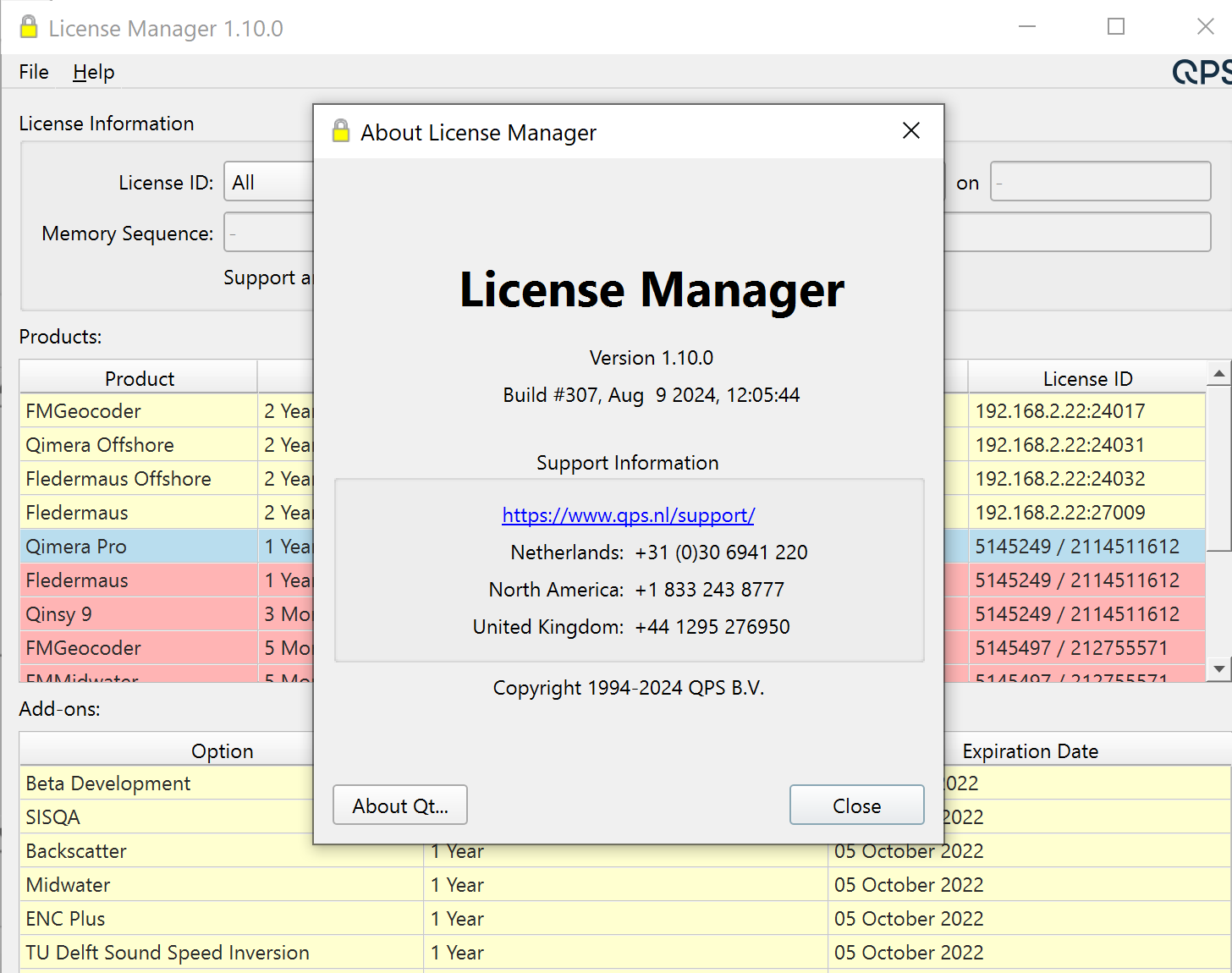The image size is (1232, 973).
Task: Click the License Manager lock icon in main title bar
Action: point(29,28)
